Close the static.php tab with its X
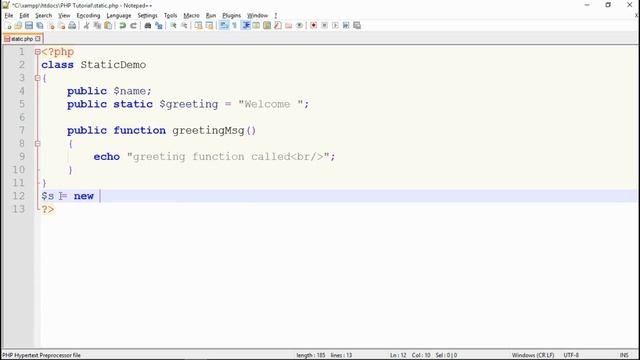Viewport: 640px width, 360px height. tap(38, 39)
